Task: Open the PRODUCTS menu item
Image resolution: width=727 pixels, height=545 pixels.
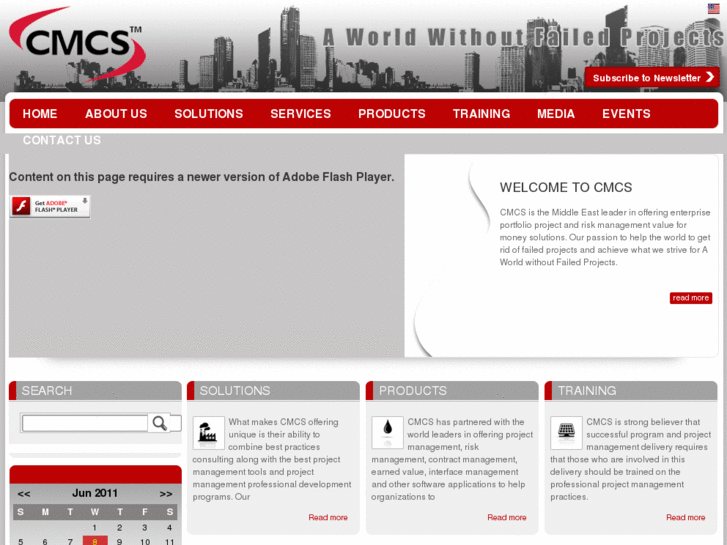Action: 392,114
